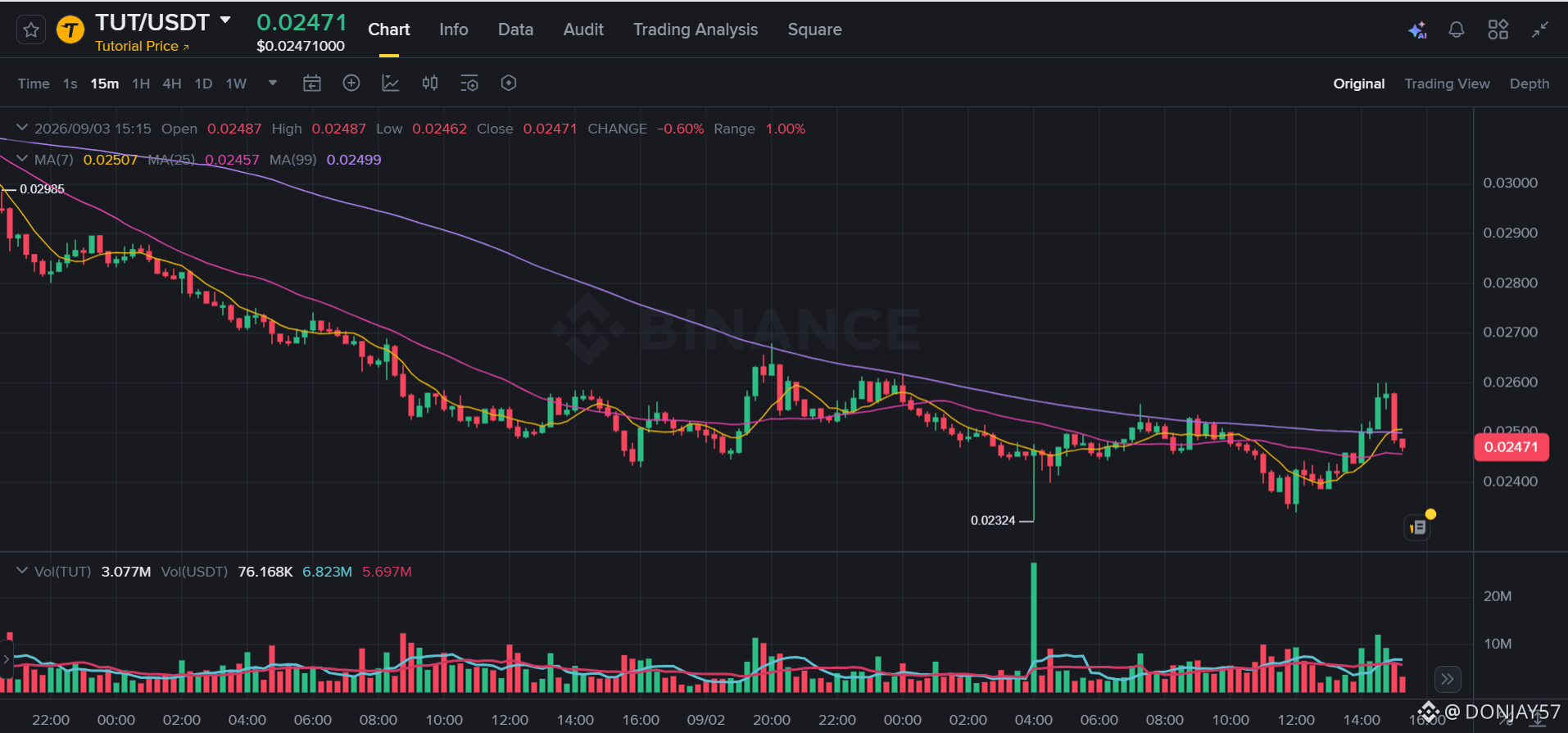Open the technical indicators line-chart icon
The width and height of the screenshot is (1568, 733).
391,83
